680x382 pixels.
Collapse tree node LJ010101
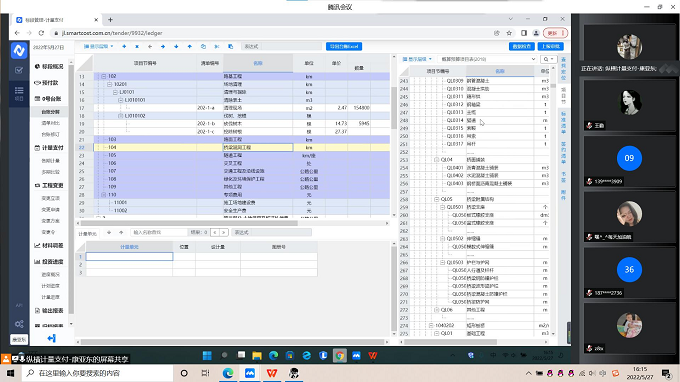[x=121, y=100]
